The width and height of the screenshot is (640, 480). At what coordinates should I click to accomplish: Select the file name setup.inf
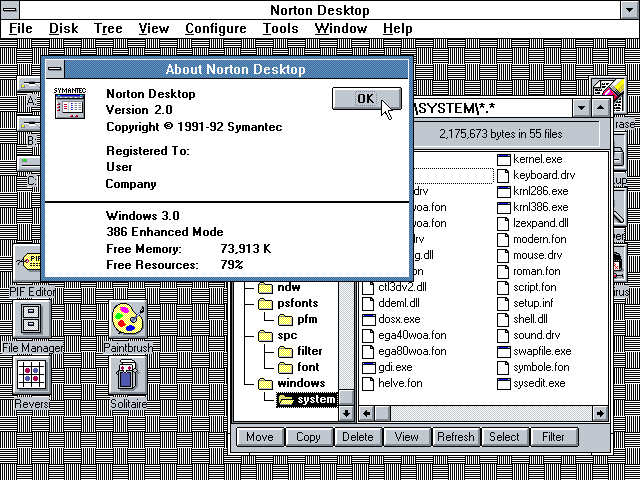(533, 303)
